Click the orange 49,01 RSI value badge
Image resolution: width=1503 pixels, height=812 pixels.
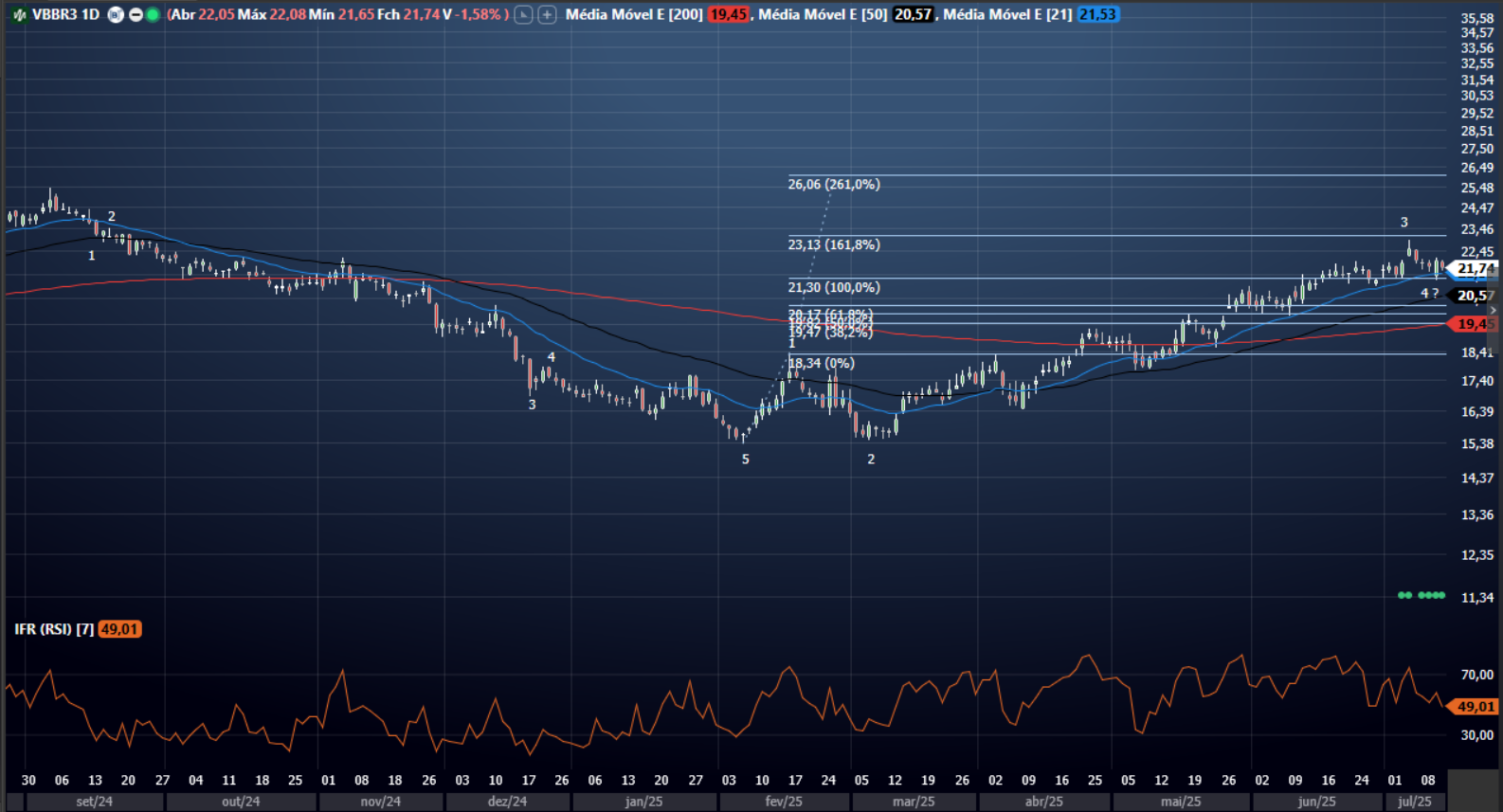click(119, 629)
